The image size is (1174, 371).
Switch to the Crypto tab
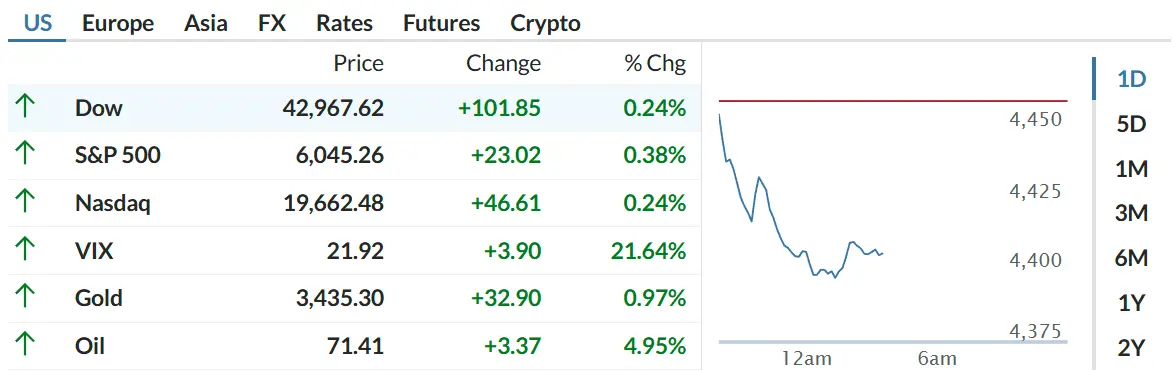(545, 23)
